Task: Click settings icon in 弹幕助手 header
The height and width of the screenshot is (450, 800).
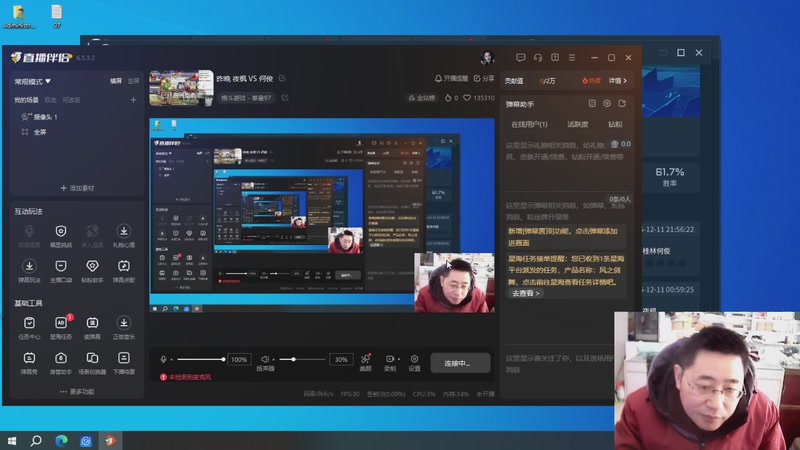Action: (x=607, y=104)
